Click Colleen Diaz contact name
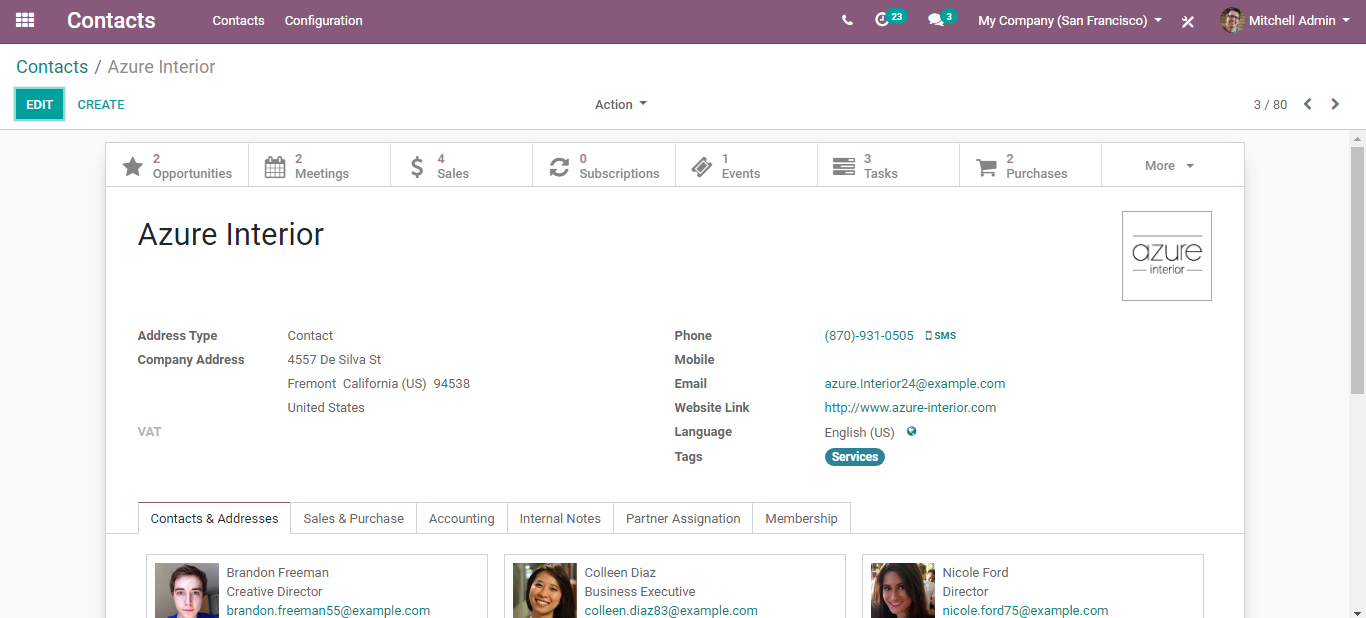The image size is (1366, 618). point(620,573)
